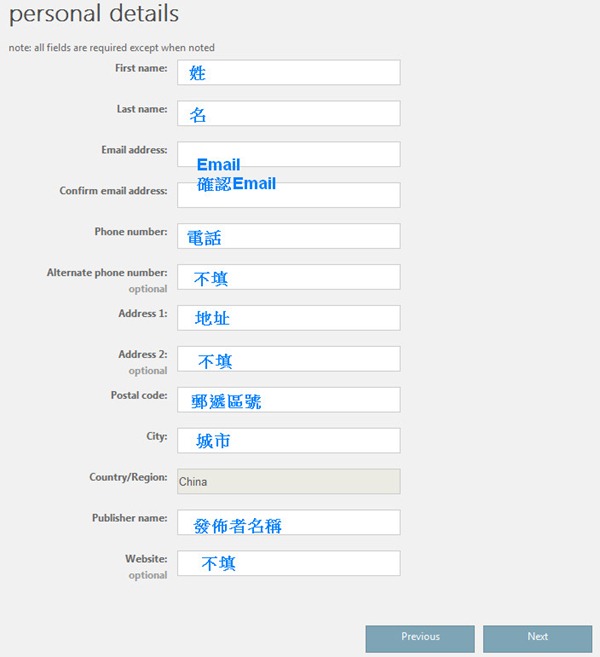The image size is (600, 657).
Task: Focus the Email address input field
Action: pos(288,154)
